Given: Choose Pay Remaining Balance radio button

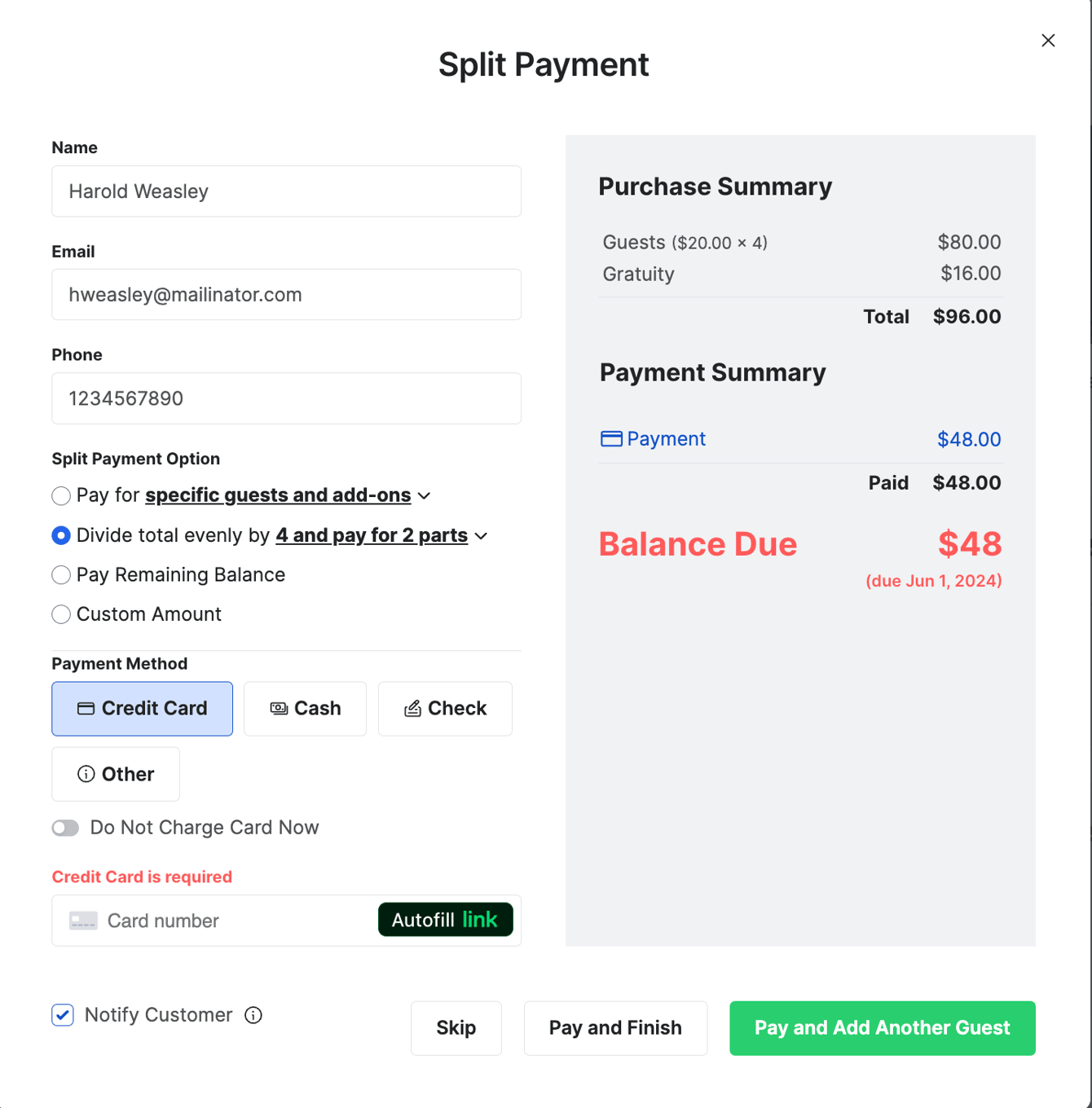Looking at the screenshot, I should click(x=61, y=575).
